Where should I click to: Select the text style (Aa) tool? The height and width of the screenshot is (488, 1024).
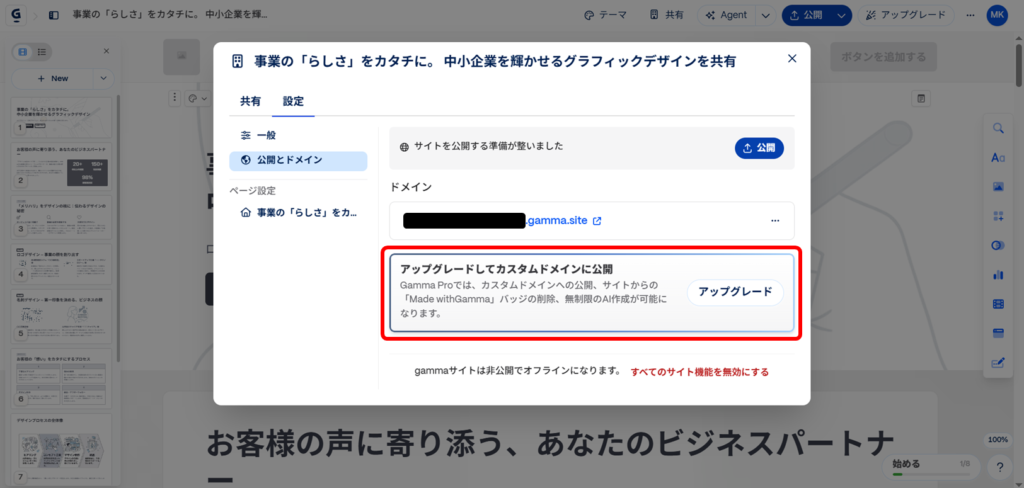click(x=997, y=158)
